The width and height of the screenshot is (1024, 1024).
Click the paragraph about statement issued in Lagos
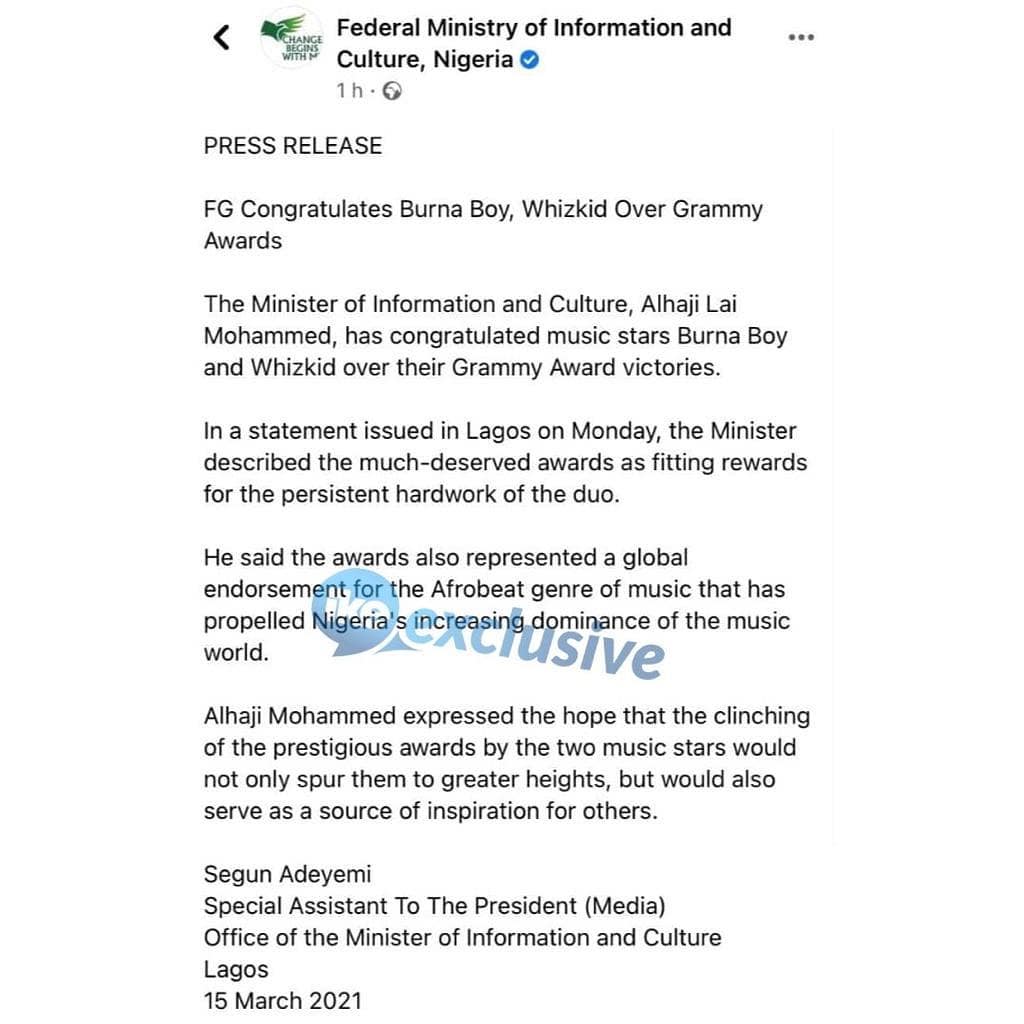505,462
